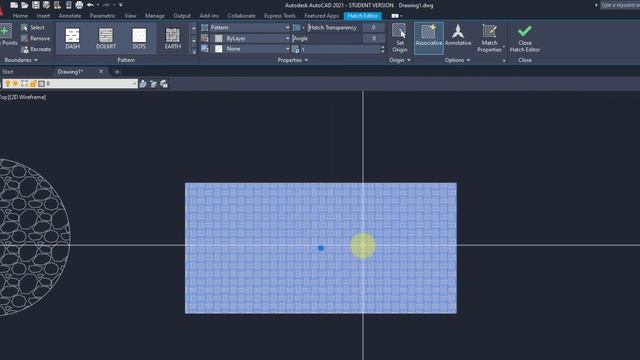Click the Pick Points boundary icon

click(x=6, y=31)
